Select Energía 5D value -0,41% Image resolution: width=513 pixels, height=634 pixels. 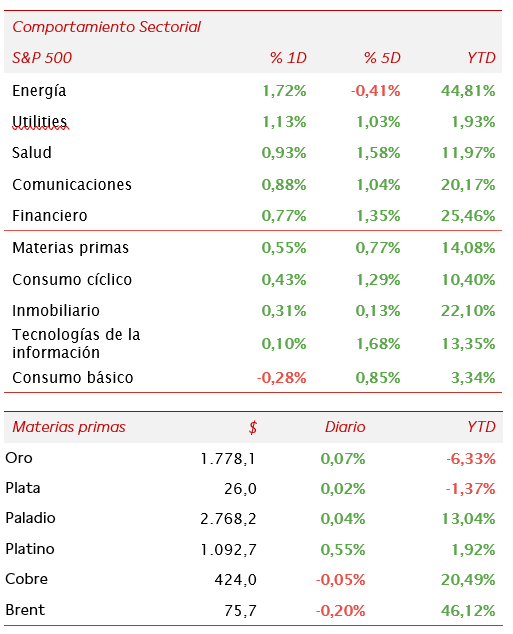(376, 91)
